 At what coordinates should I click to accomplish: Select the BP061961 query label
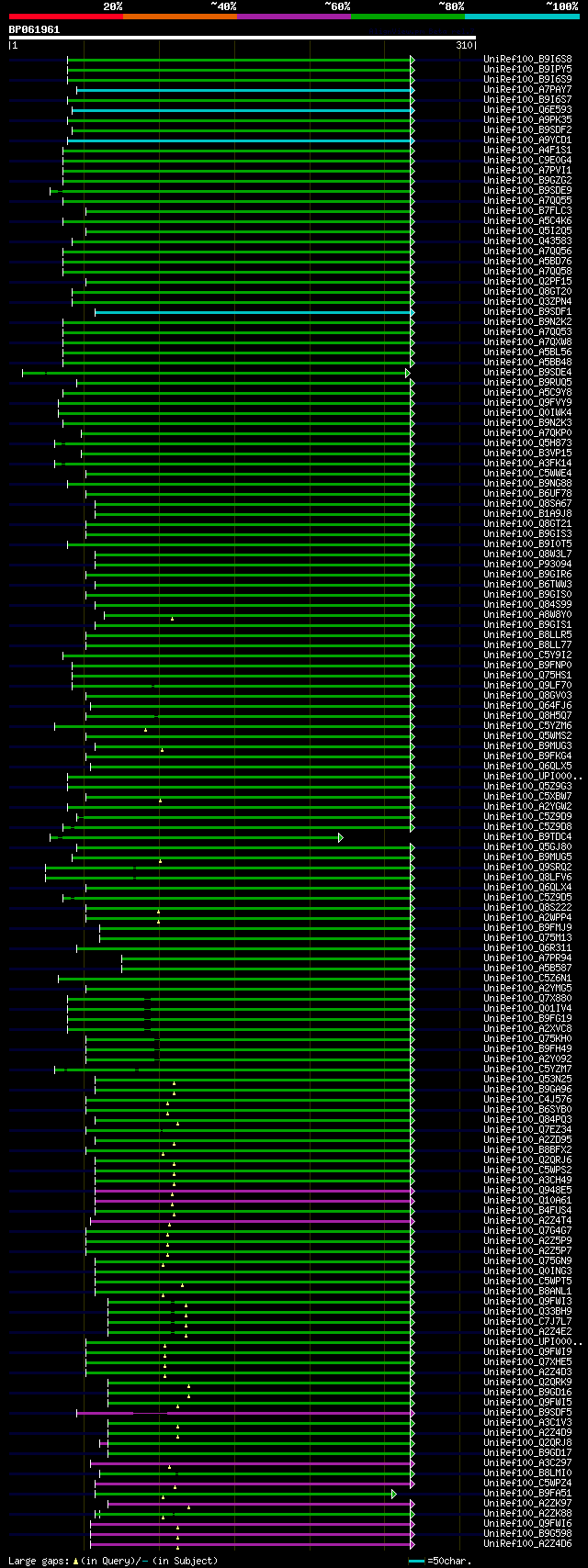click(x=35, y=29)
